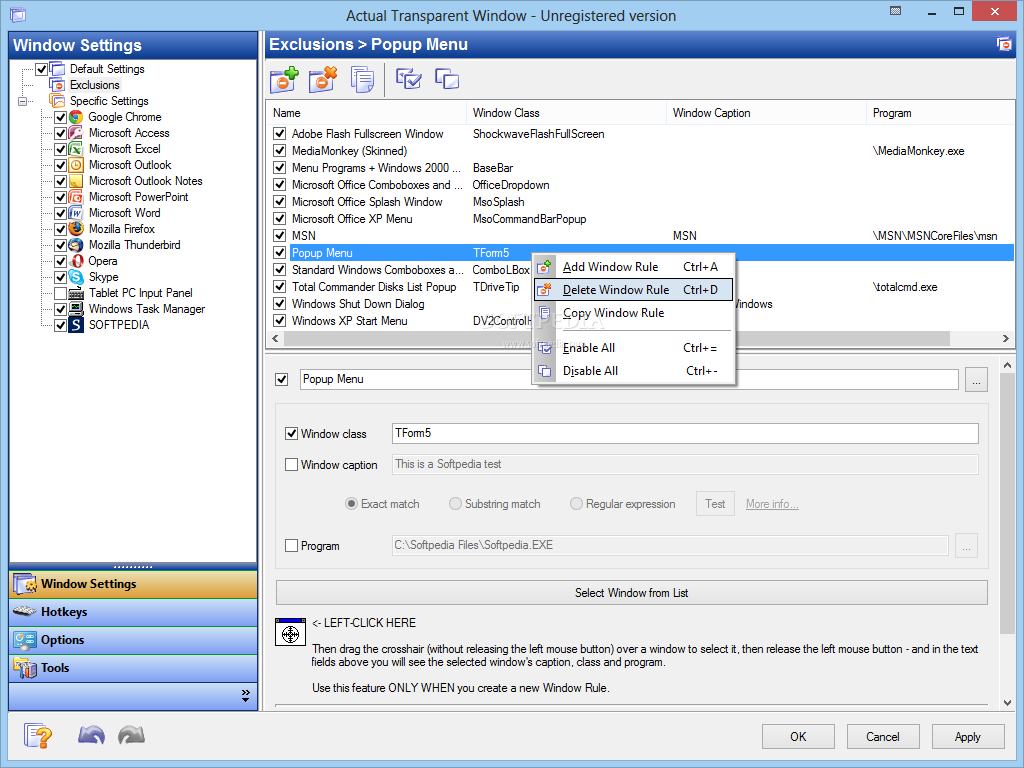Click the details panel scroll up arrow
Image resolution: width=1024 pixels, height=768 pixels.
click(x=1007, y=366)
